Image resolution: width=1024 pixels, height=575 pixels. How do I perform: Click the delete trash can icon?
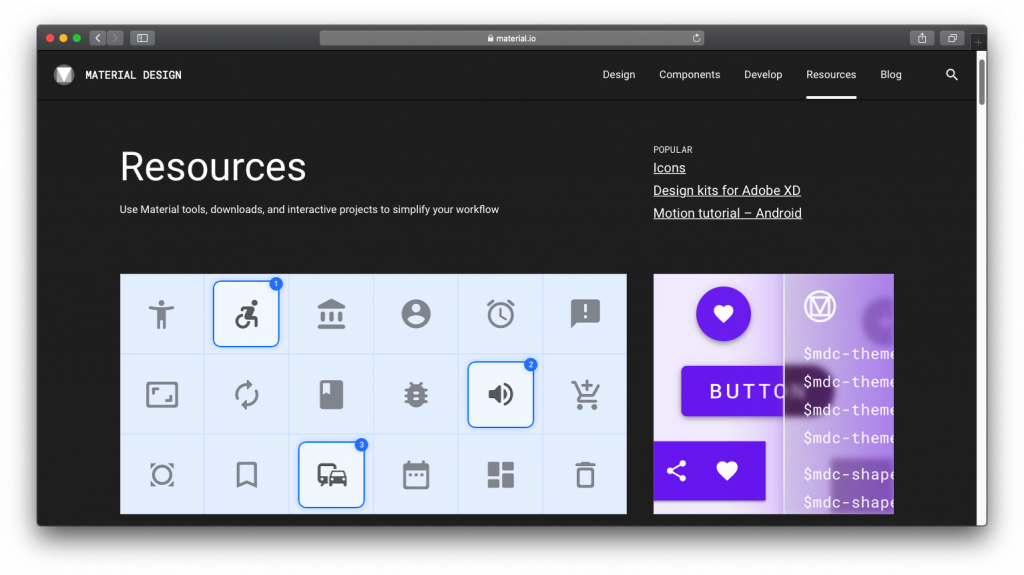[x=585, y=475]
